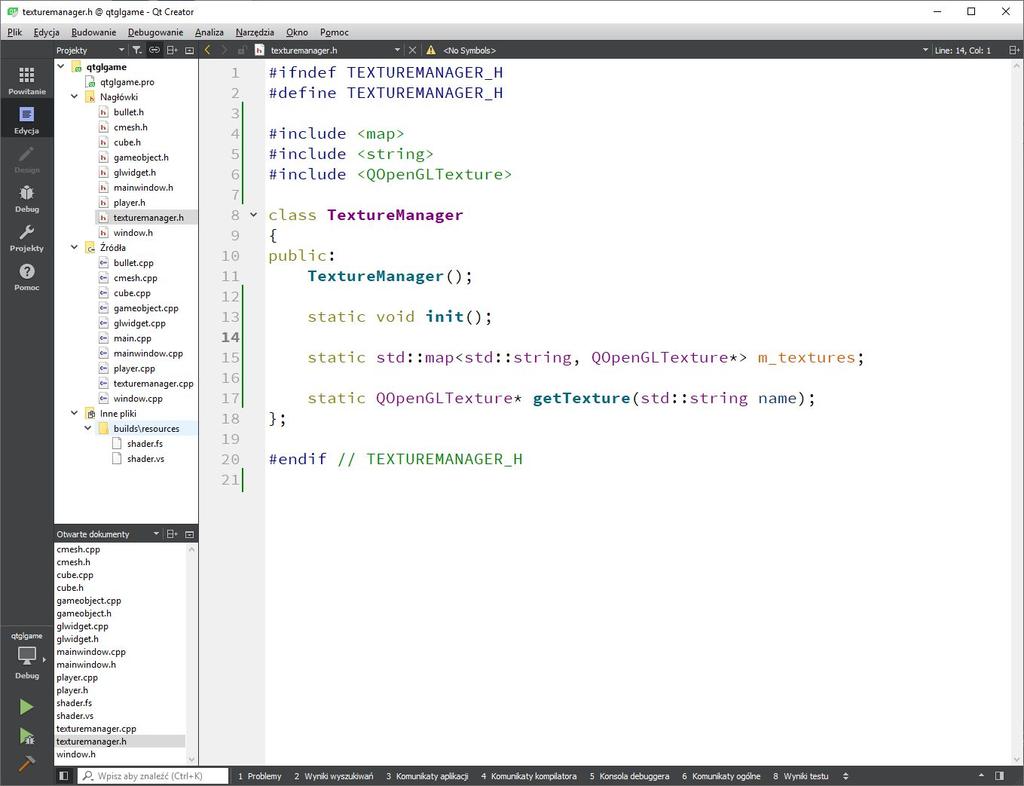Screen dimensions: 1024x786
Task: Close texturemanager.h document with X
Action: pyautogui.click(x=412, y=50)
